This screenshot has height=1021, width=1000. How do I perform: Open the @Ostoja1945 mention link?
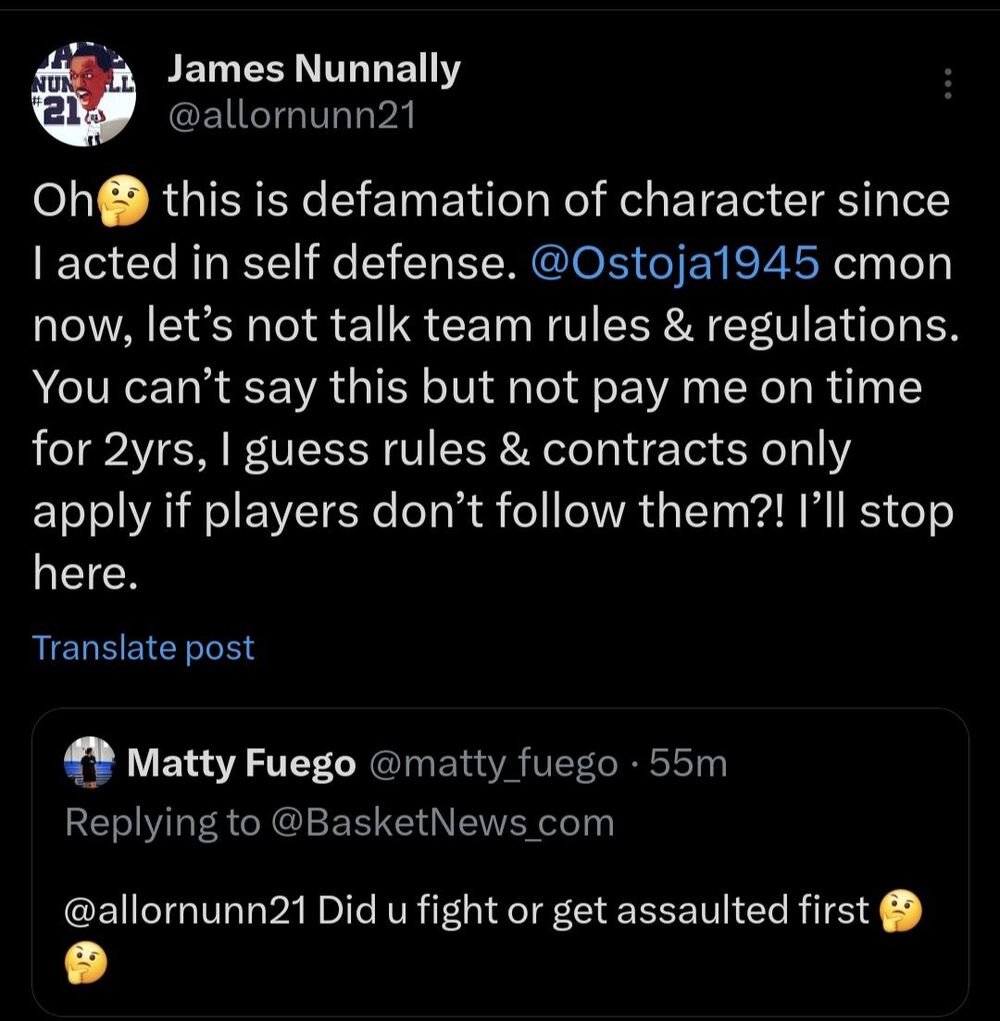click(x=678, y=264)
